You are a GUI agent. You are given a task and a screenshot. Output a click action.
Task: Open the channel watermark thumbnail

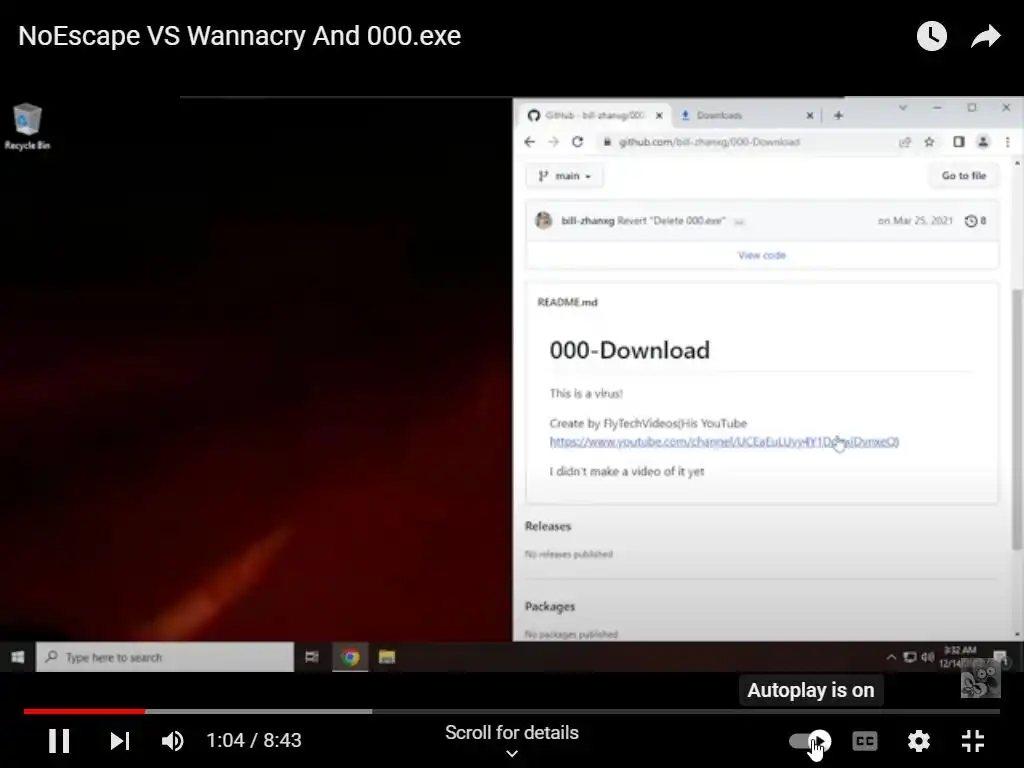(980, 679)
